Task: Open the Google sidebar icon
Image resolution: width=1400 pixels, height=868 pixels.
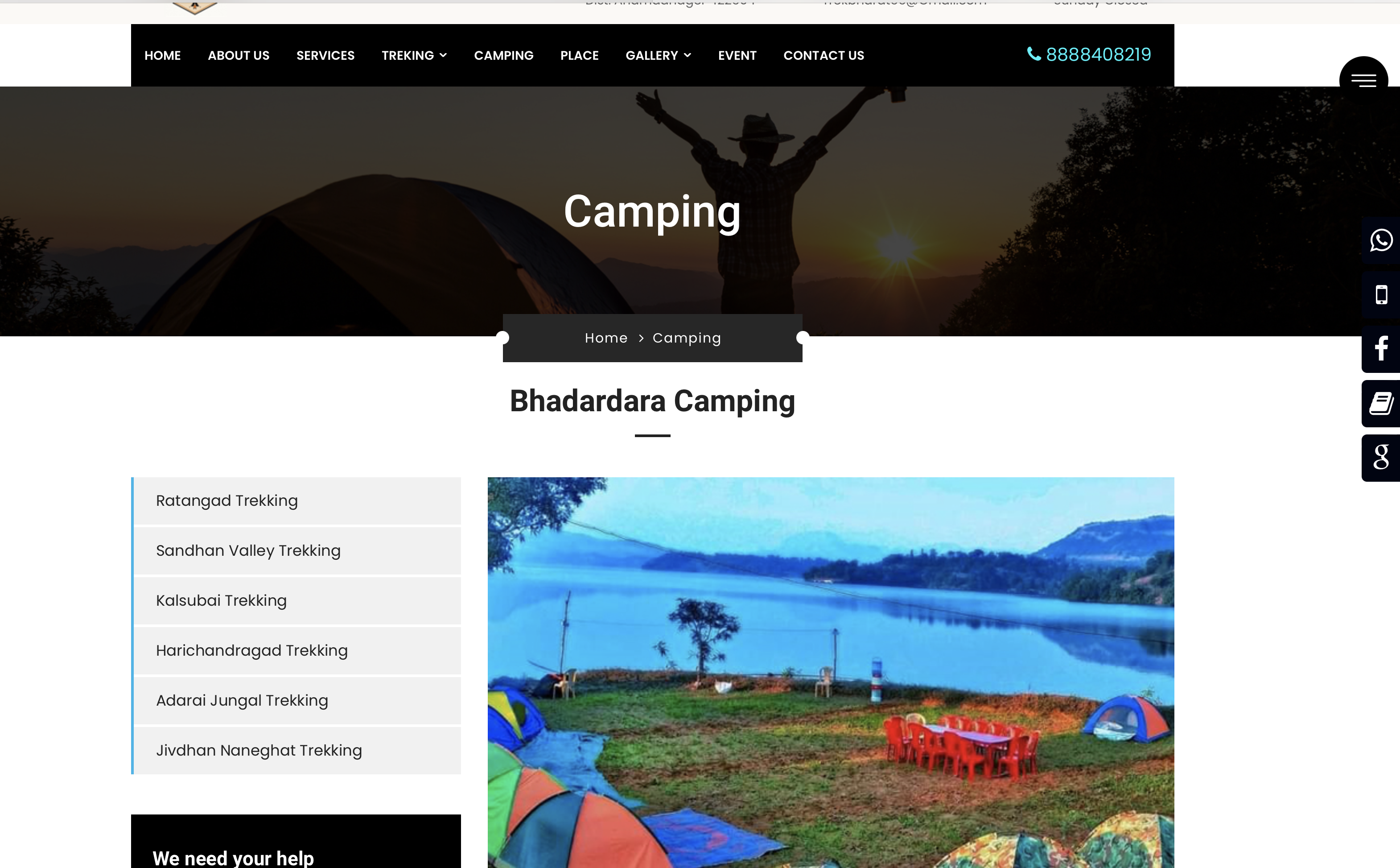Action: tap(1381, 458)
